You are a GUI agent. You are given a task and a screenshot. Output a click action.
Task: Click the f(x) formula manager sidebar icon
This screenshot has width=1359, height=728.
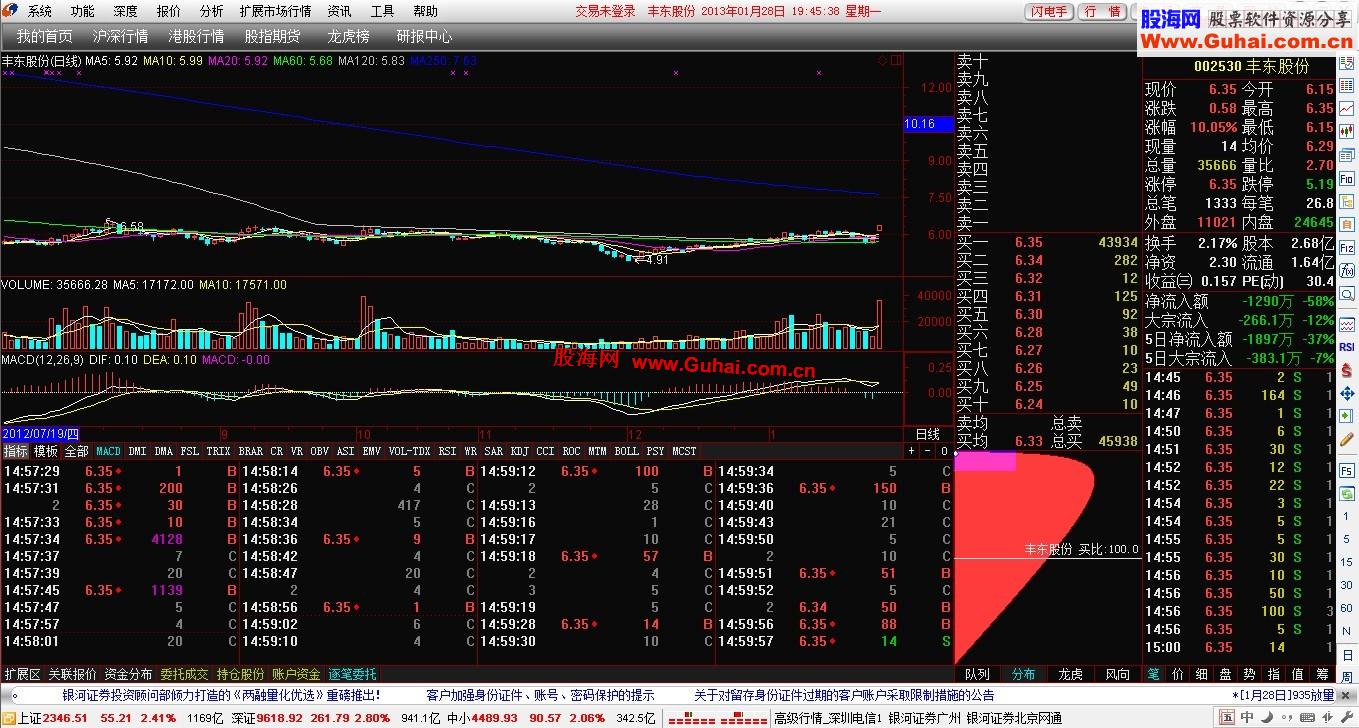(1347, 270)
